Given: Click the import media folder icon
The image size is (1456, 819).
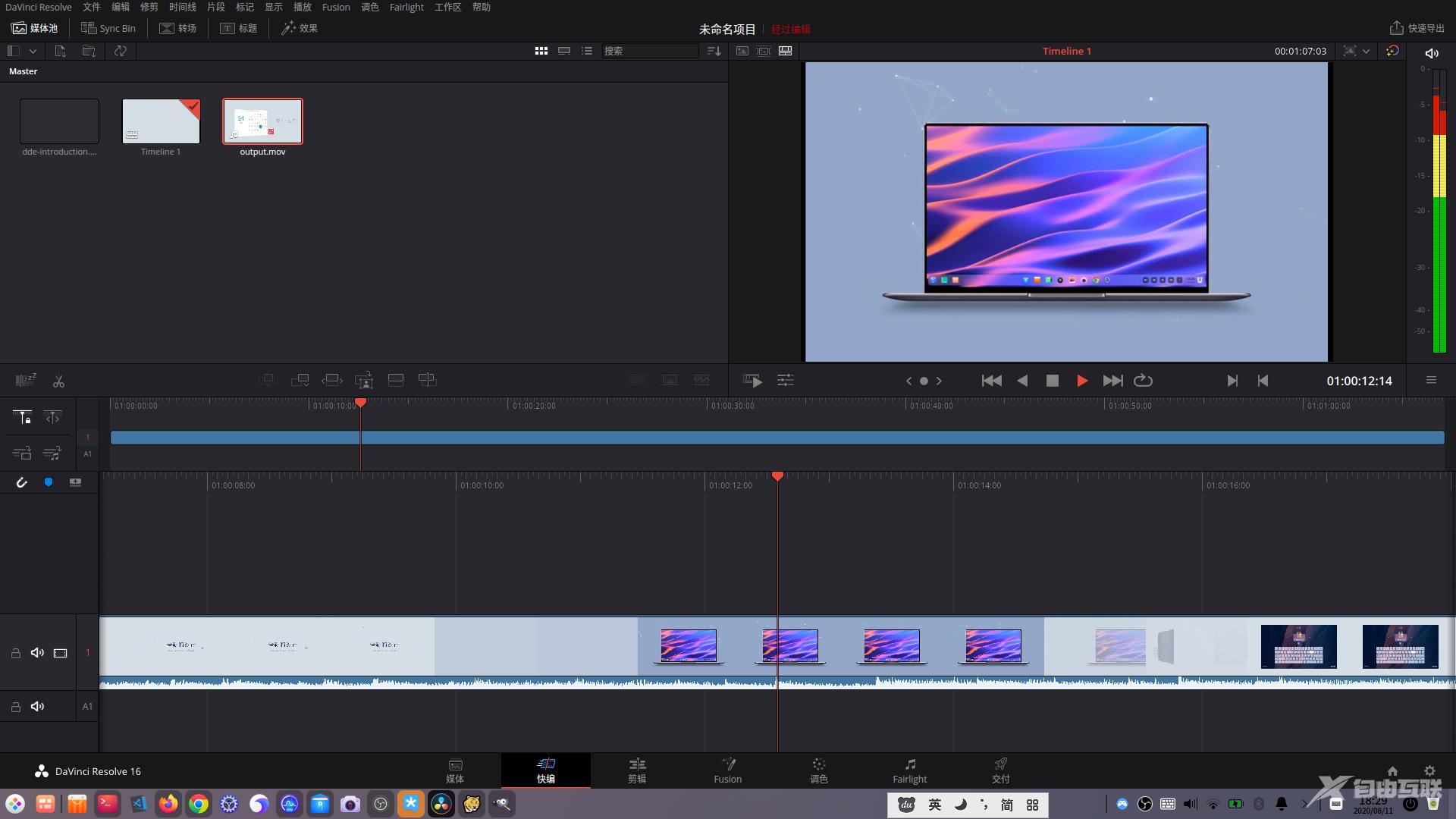Looking at the screenshot, I should [x=89, y=51].
